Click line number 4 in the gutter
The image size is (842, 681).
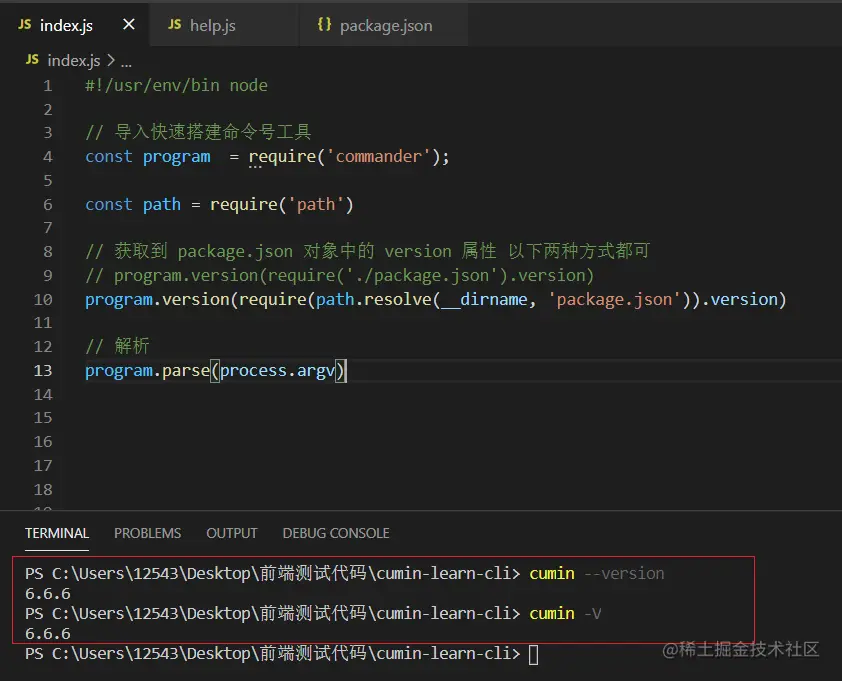pyautogui.click(x=48, y=157)
